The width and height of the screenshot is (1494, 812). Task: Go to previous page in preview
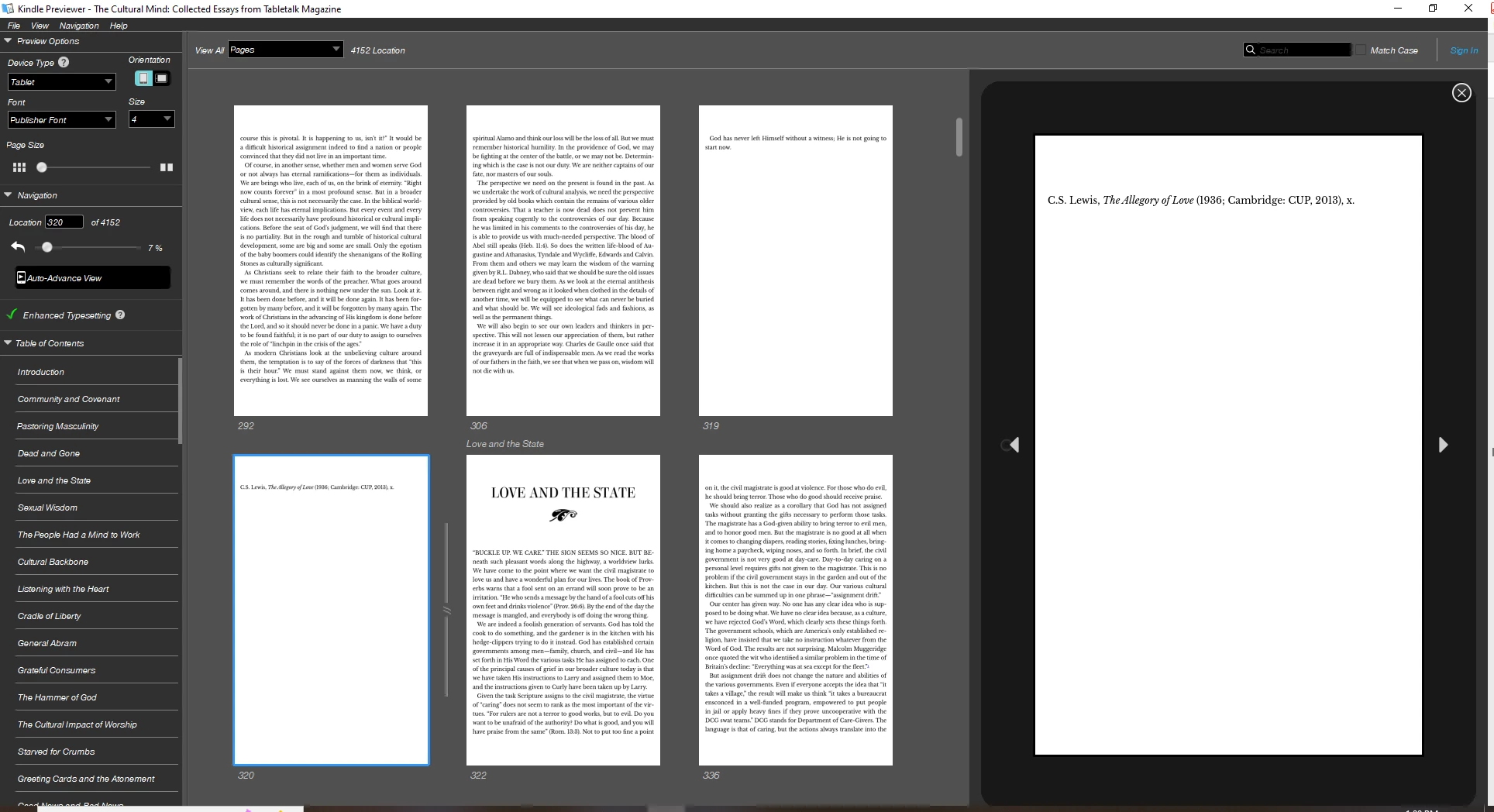1014,445
